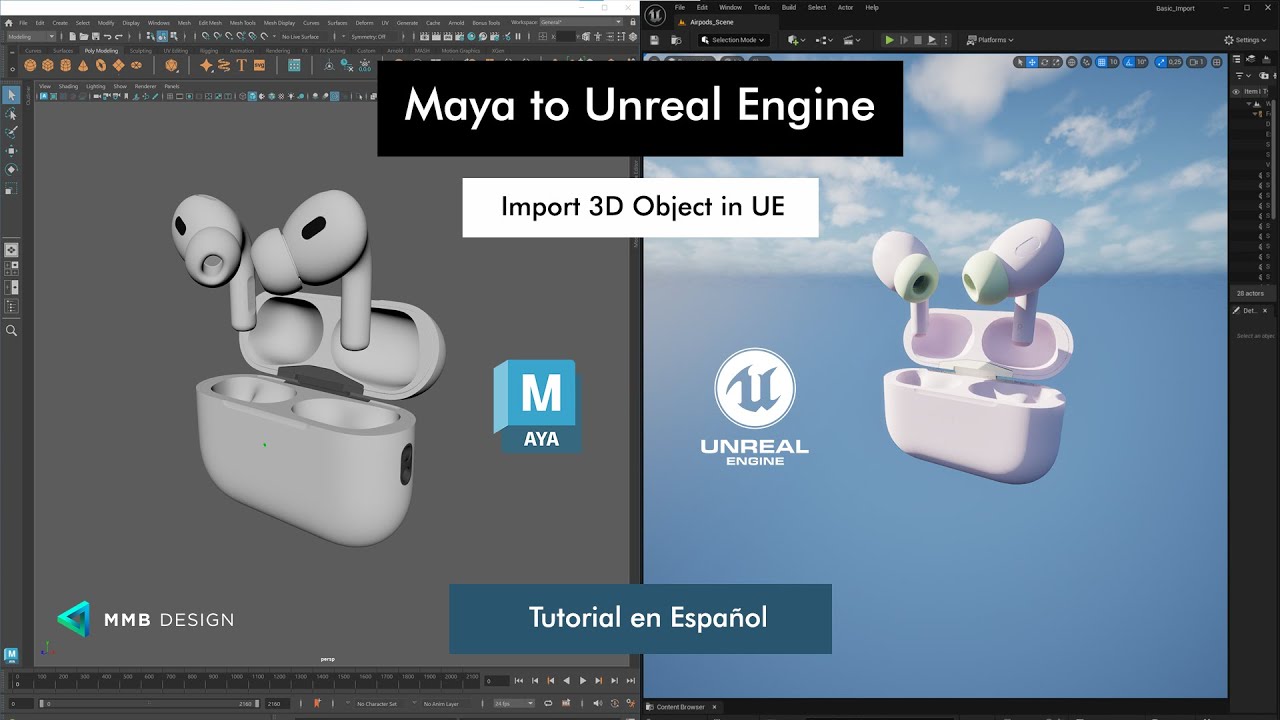Click Maya's bookmark icon on range bar
Screen dimensions: 1280x720
point(317,704)
